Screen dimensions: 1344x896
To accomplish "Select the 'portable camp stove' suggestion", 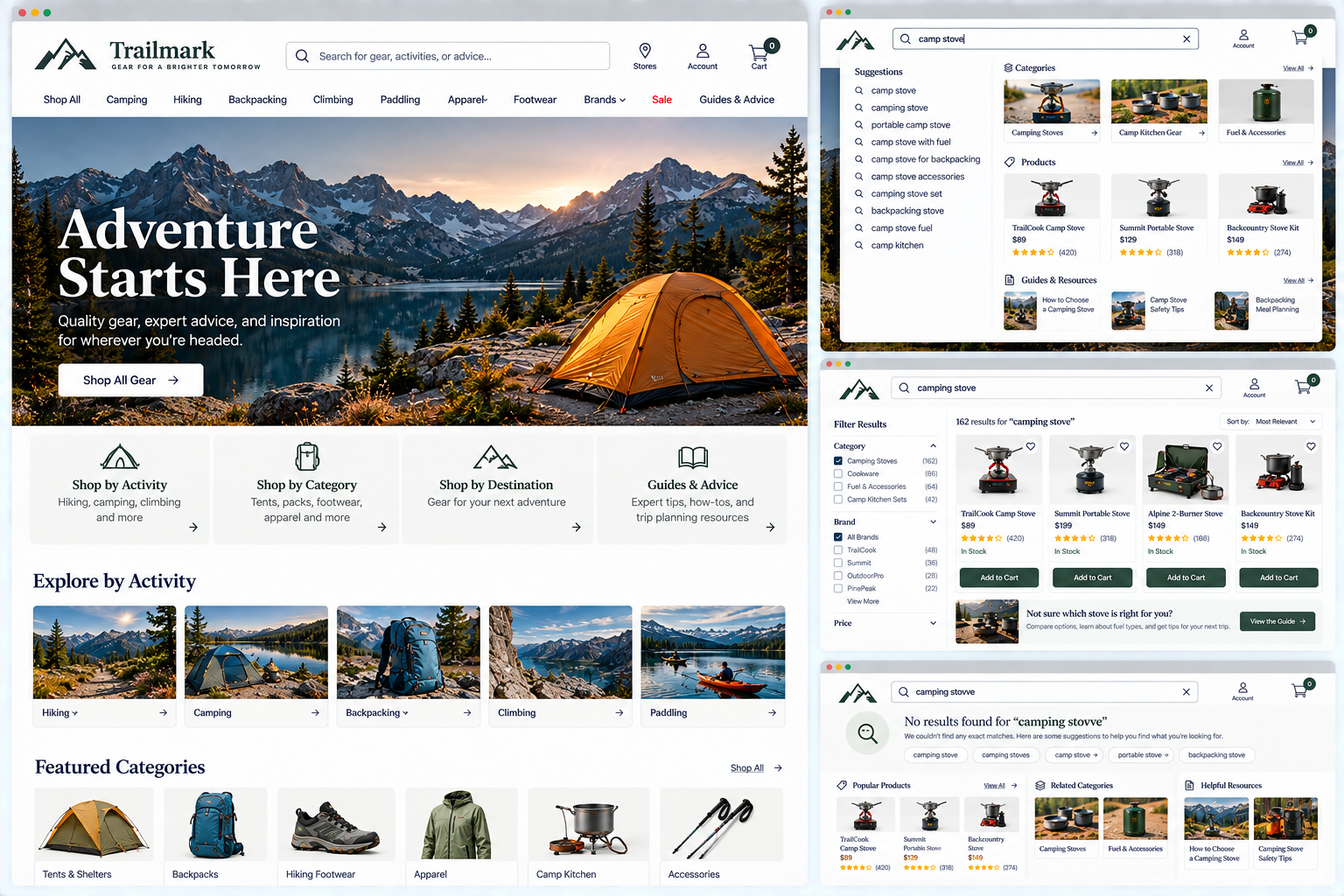I will pos(910,125).
